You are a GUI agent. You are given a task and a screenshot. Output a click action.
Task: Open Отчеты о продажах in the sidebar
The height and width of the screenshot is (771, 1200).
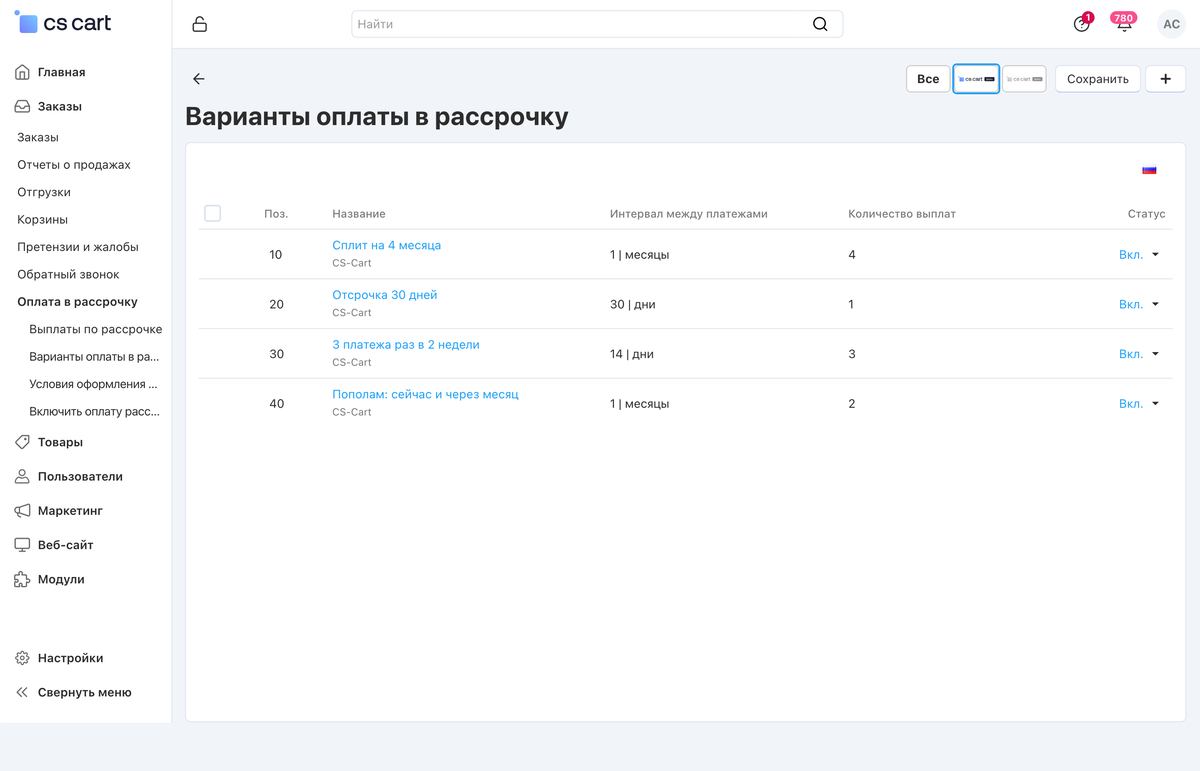click(74, 165)
